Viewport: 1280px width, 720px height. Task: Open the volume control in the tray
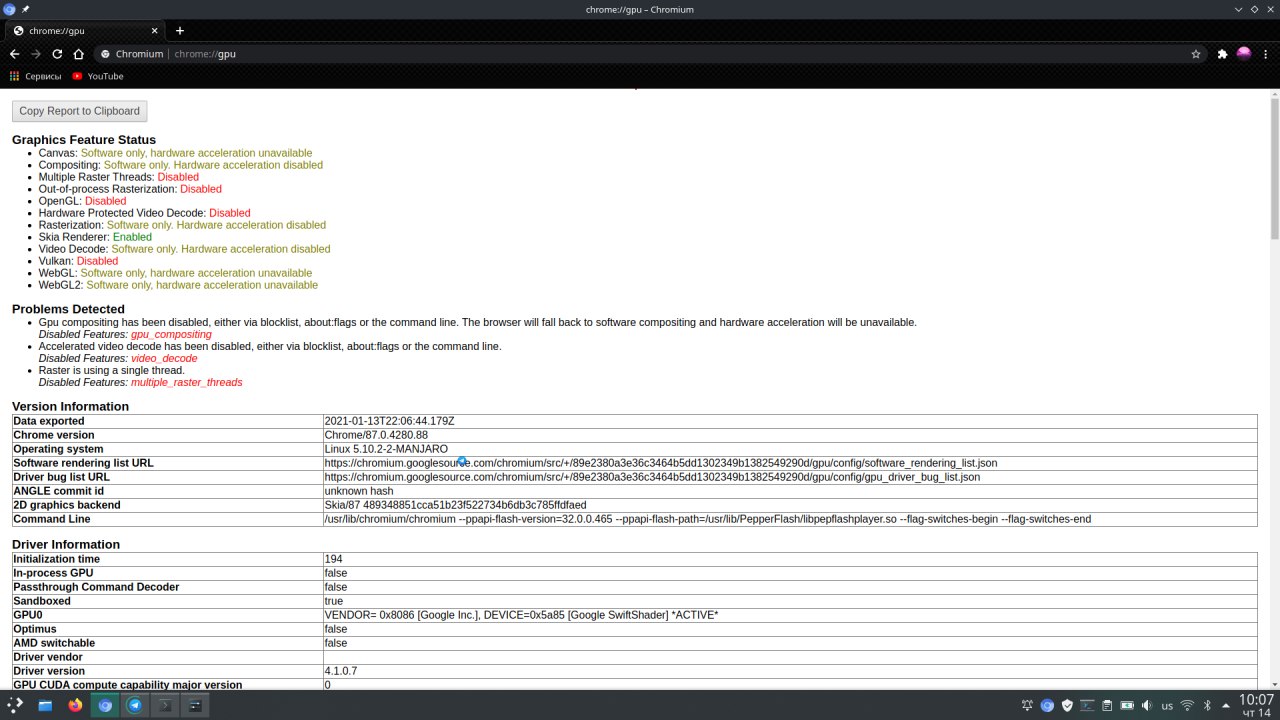point(1147,705)
